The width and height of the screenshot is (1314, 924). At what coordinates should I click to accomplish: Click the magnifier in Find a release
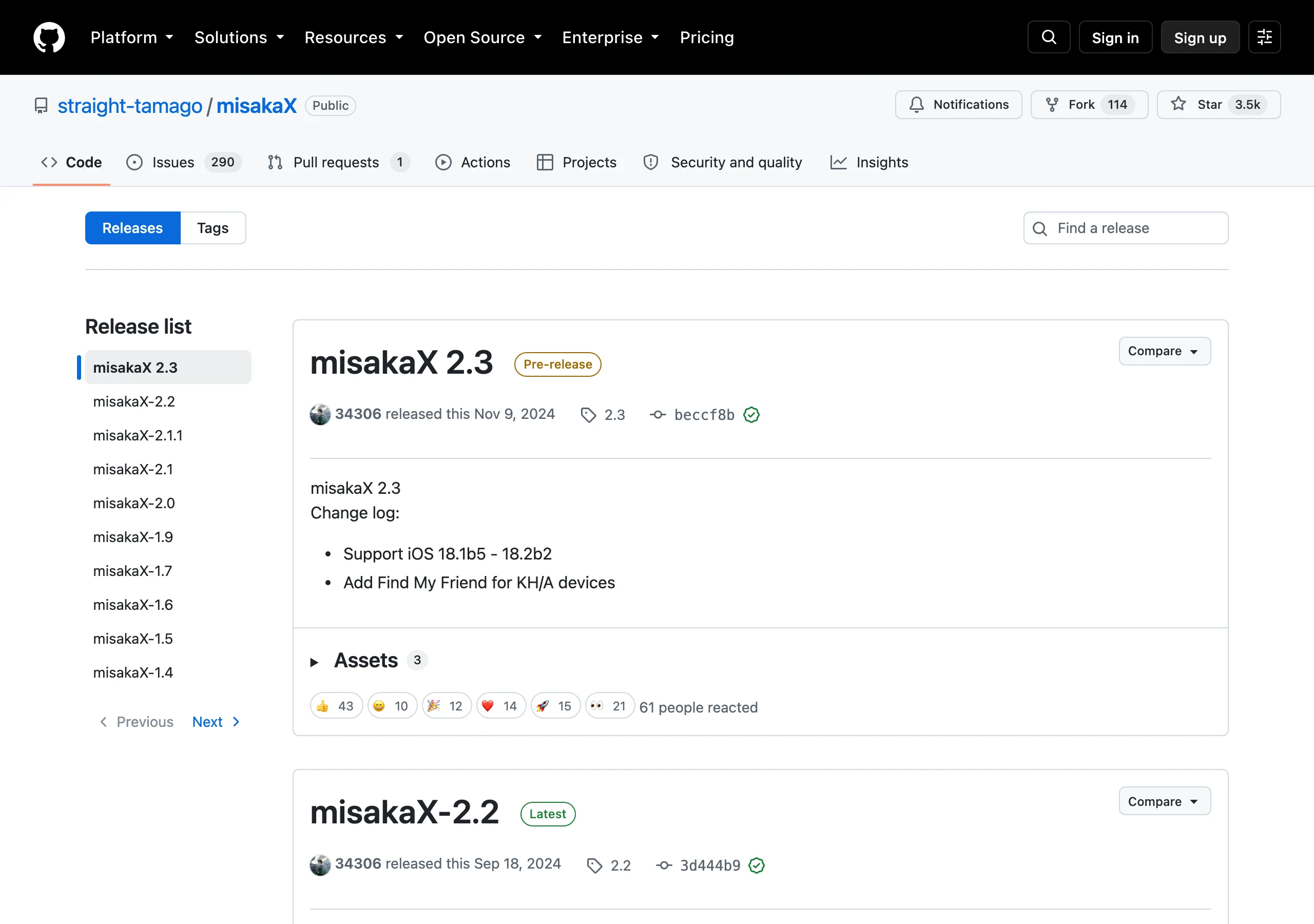(x=1040, y=228)
